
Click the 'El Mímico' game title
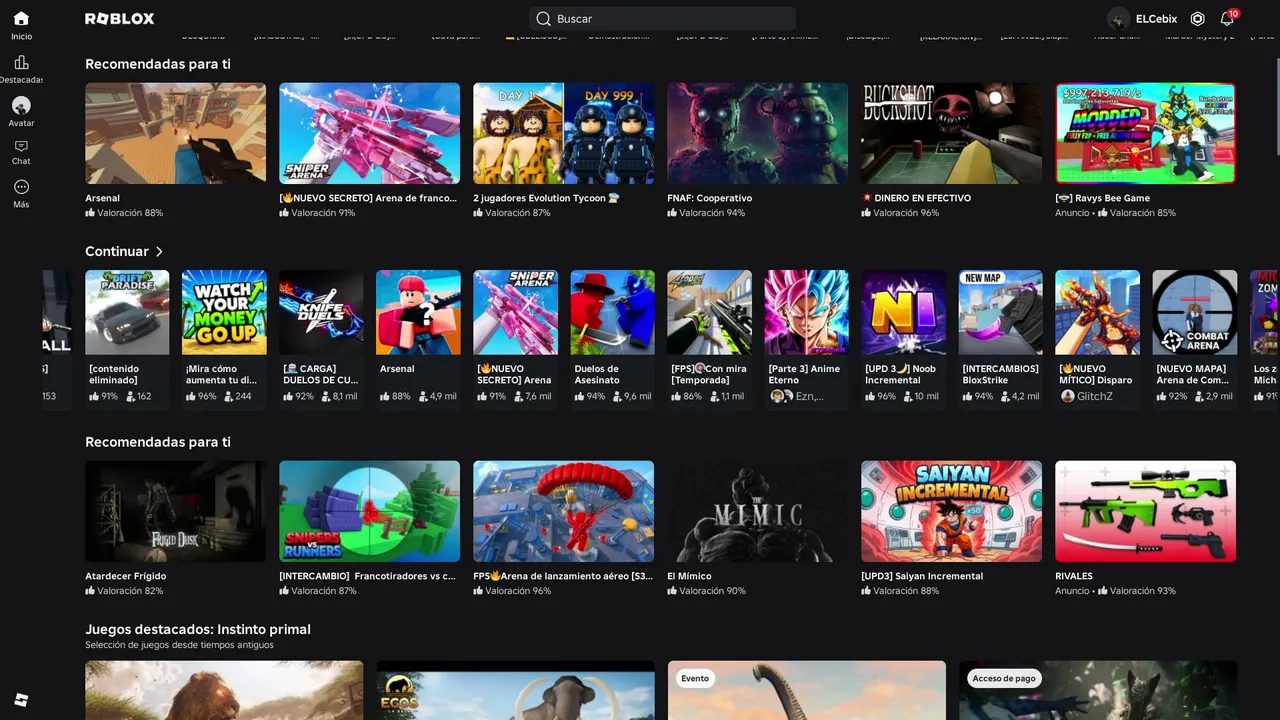pos(689,576)
